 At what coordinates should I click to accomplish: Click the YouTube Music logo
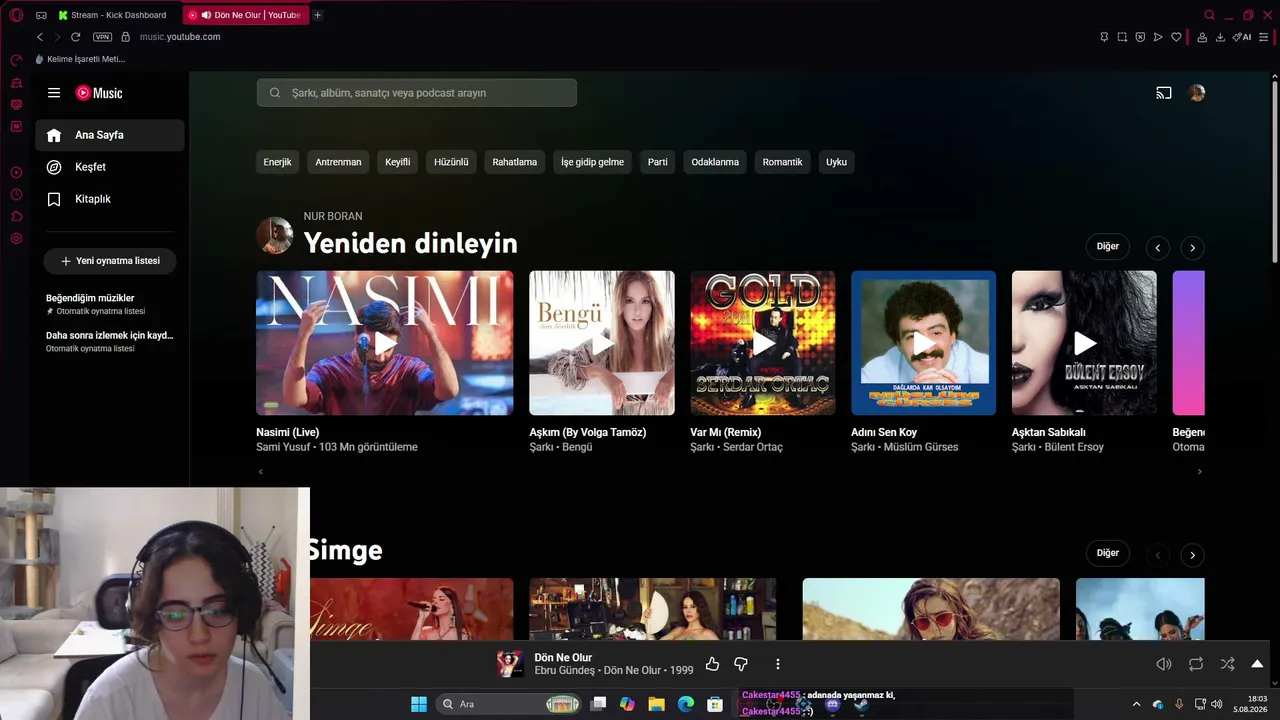coord(99,93)
